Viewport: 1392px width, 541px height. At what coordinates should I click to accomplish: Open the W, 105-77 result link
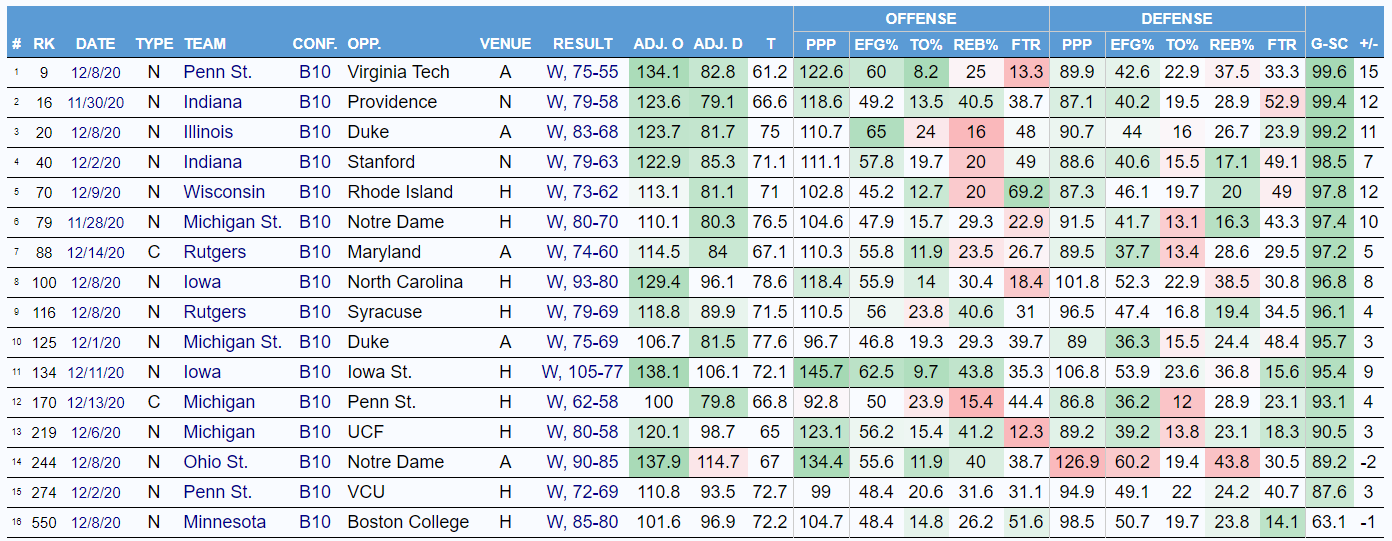tap(582, 372)
